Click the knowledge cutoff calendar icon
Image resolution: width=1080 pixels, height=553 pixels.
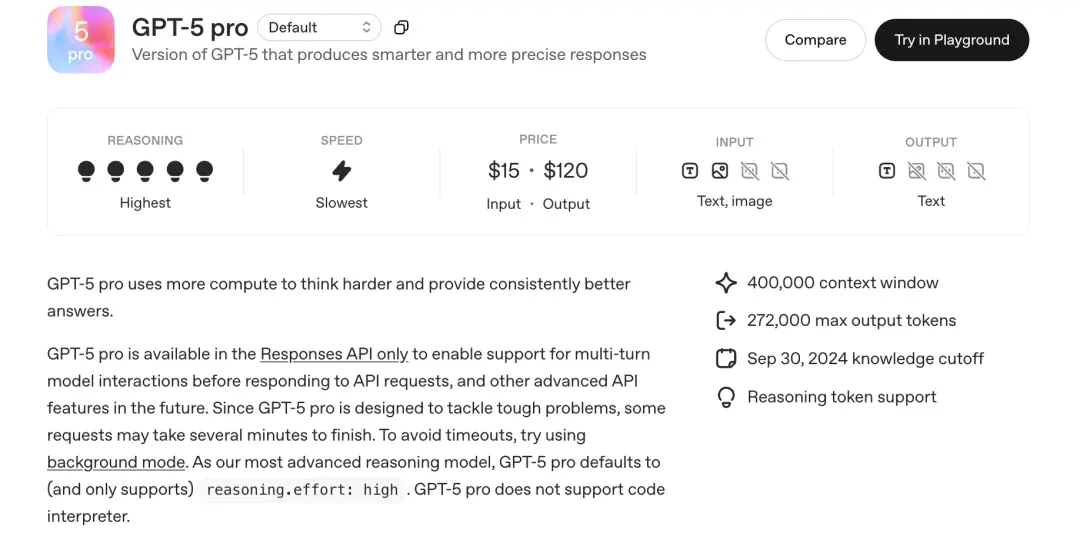click(x=726, y=358)
